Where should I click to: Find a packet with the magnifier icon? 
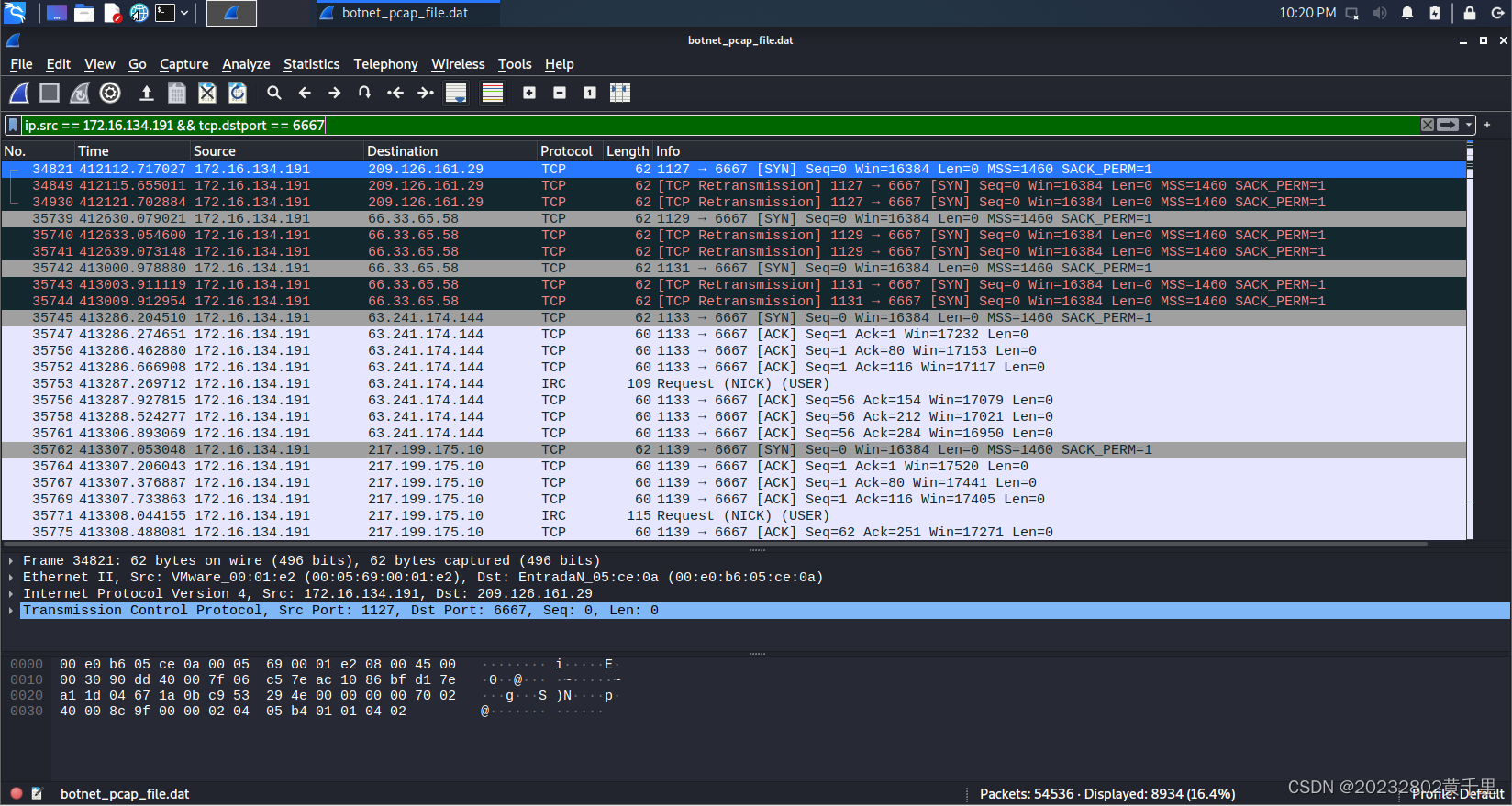coord(273,93)
